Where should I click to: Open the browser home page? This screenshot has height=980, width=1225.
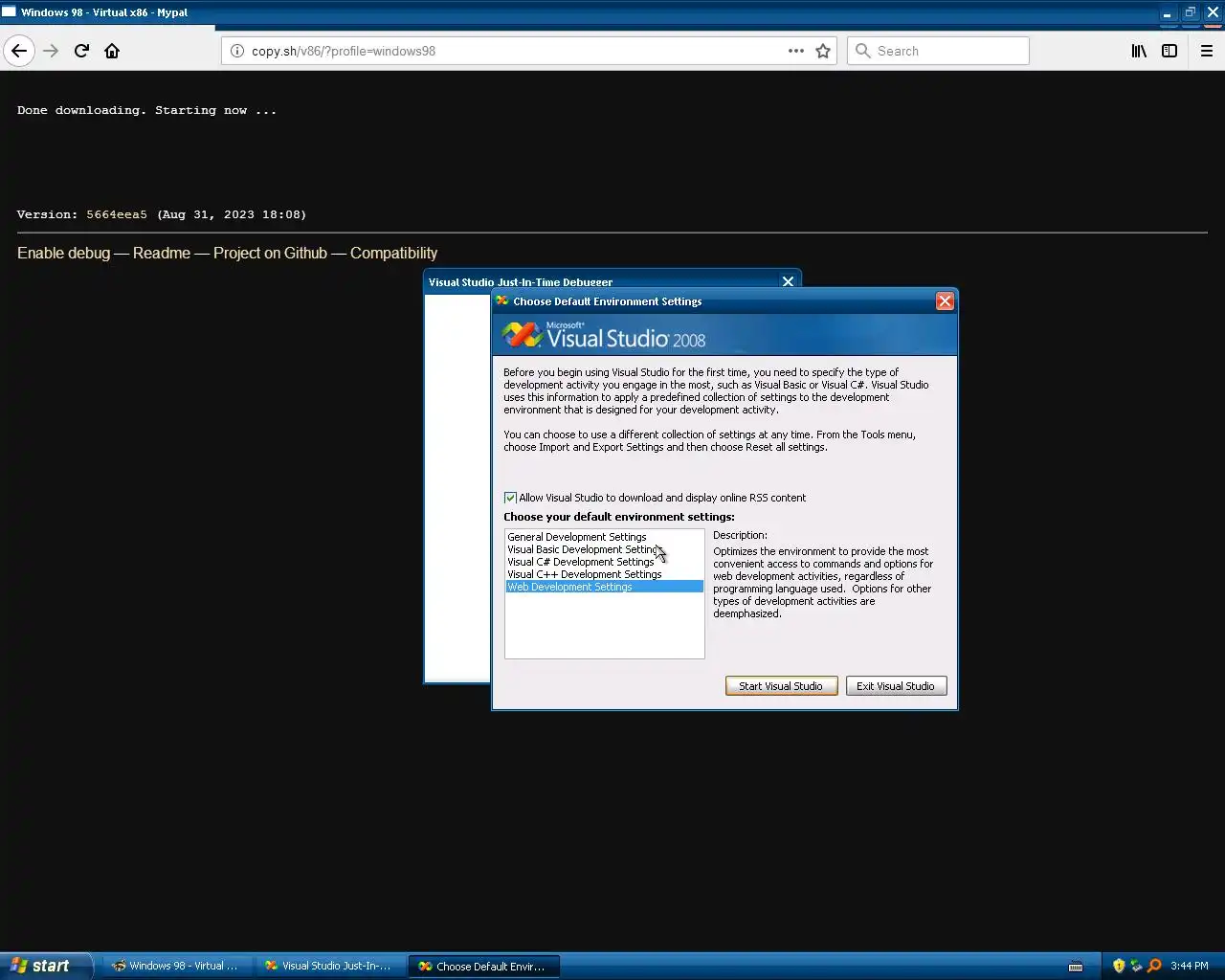pyautogui.click(x=112, y=51)
